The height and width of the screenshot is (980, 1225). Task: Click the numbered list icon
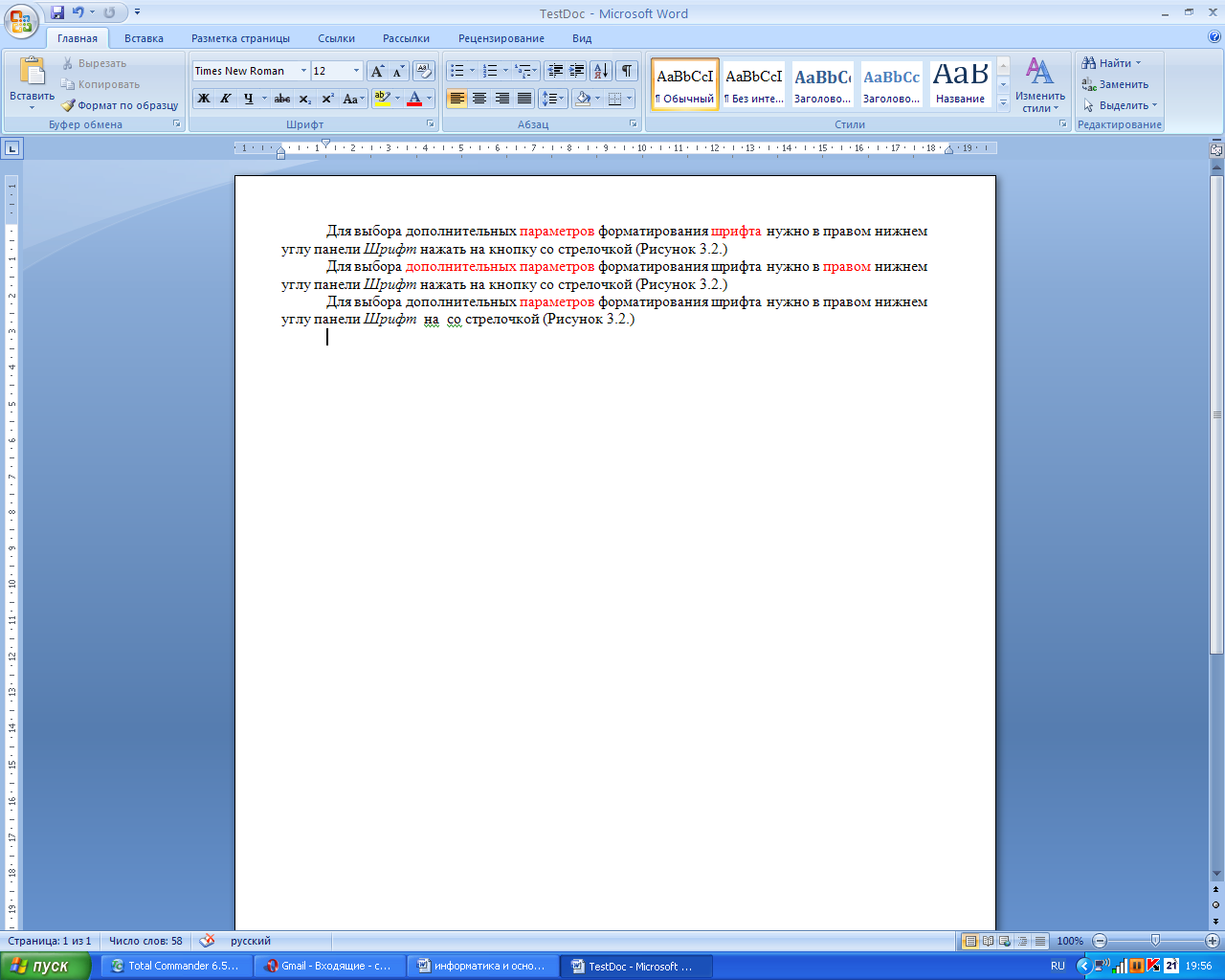[x=490, y=71]
